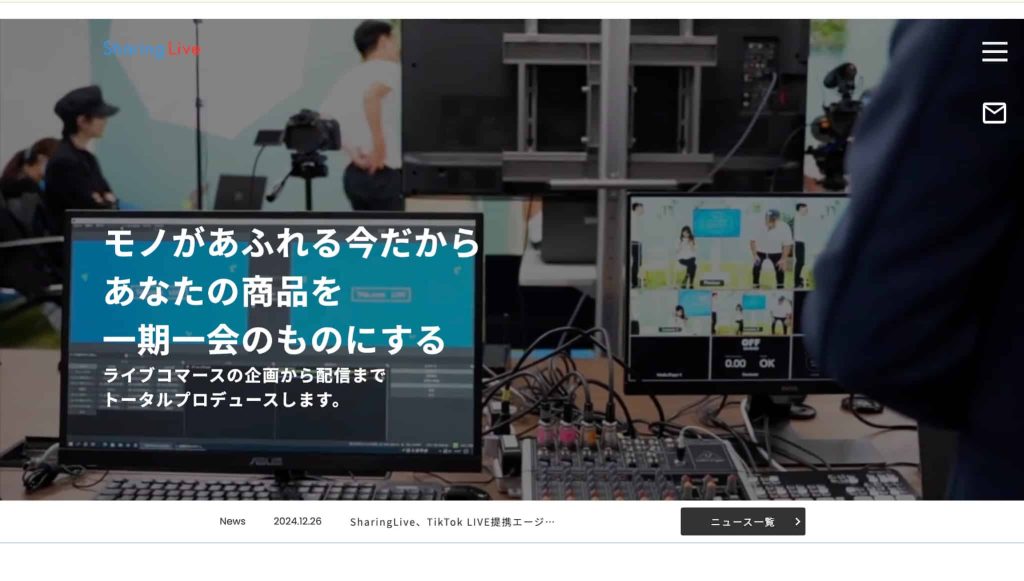Click the 2024.12.26 news date
This screenshot has height=581, width=1024.
[297, 522]
